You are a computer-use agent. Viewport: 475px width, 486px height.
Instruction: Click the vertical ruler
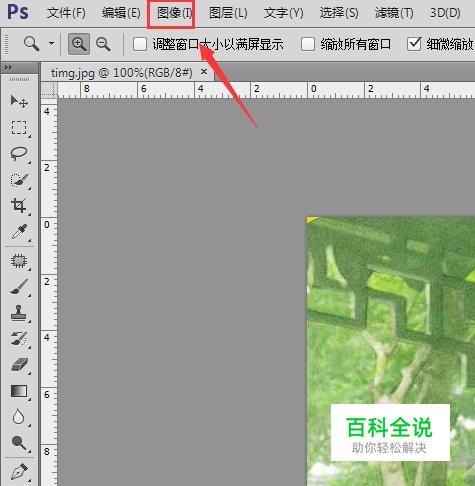click(x=49, y=292)
